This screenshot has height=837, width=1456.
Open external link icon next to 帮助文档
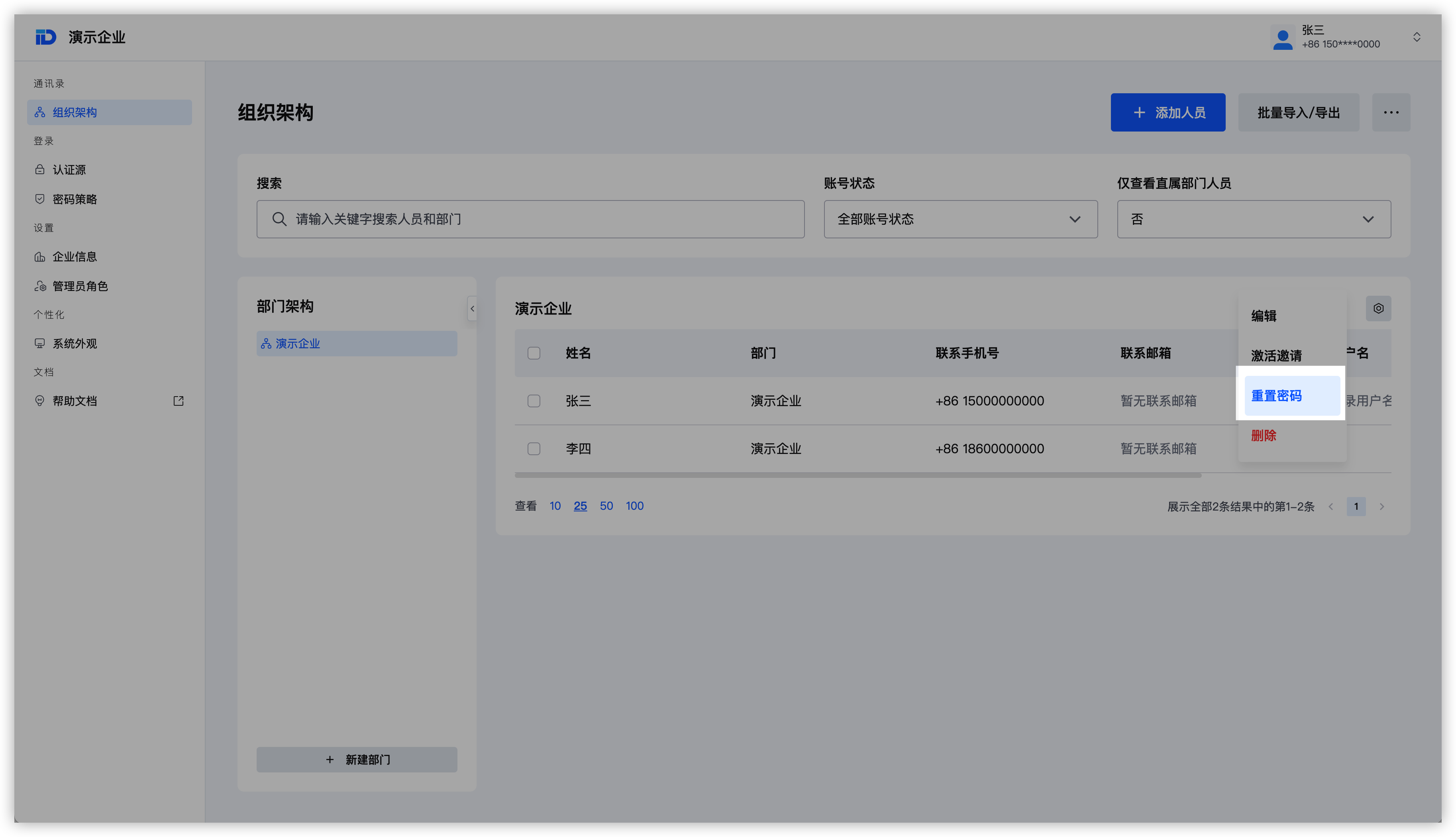[x=178, y=401]
